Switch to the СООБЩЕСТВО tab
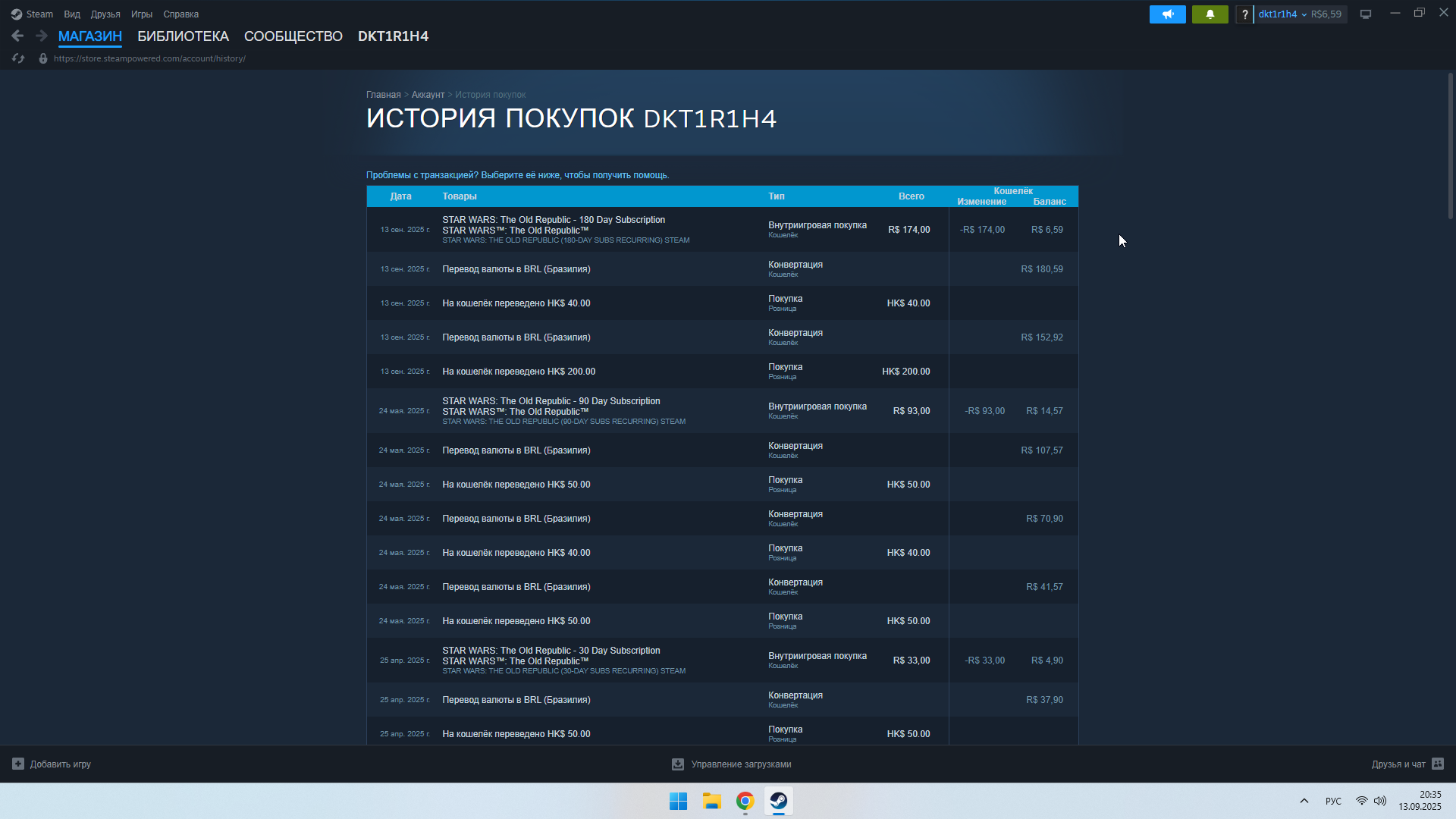Image resolution: width=1456 pixels, height=819 pixels. coord(293,36)
